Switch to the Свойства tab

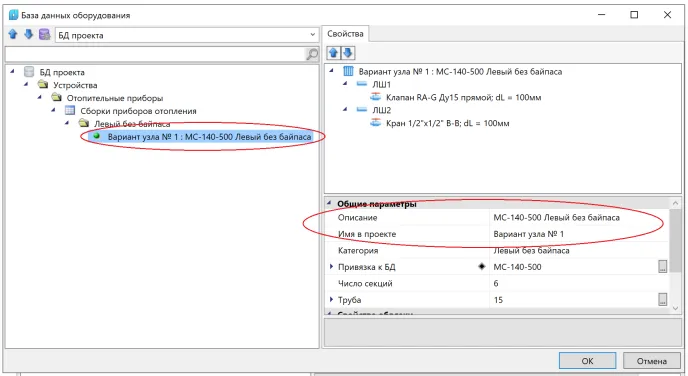(x=345, y=34)
